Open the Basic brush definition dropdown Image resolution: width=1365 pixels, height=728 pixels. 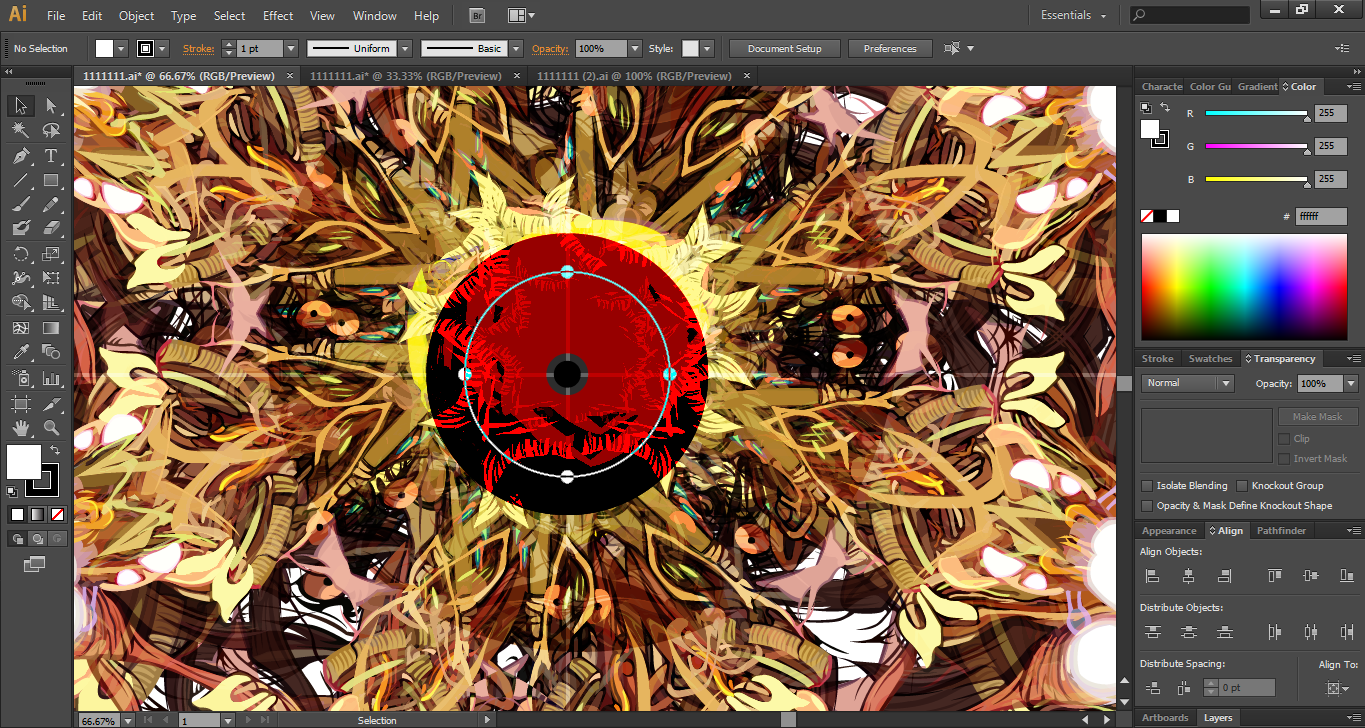[516, 48]
